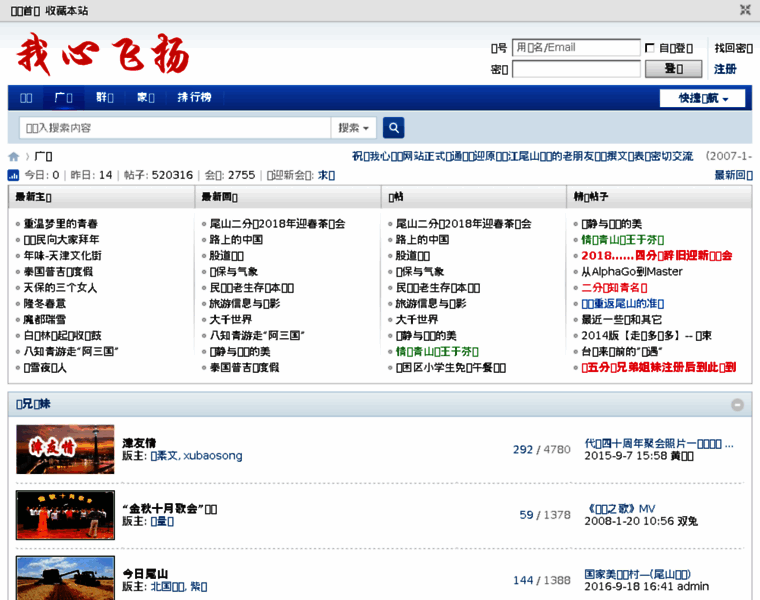Toggle the auto-login checkbox
Viewport: 760px width, 600px height.
[x=650, y=48]
